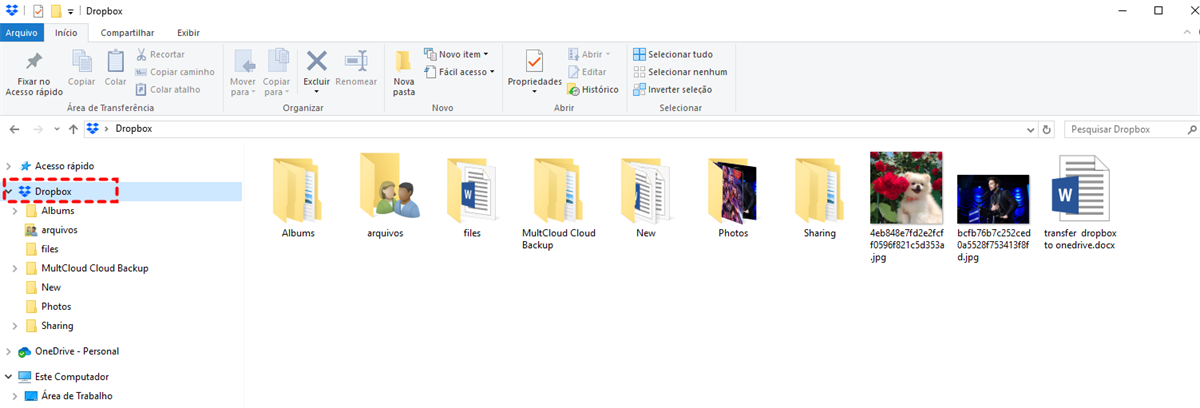Select Acesso rápido in the tree

[64, 166]
